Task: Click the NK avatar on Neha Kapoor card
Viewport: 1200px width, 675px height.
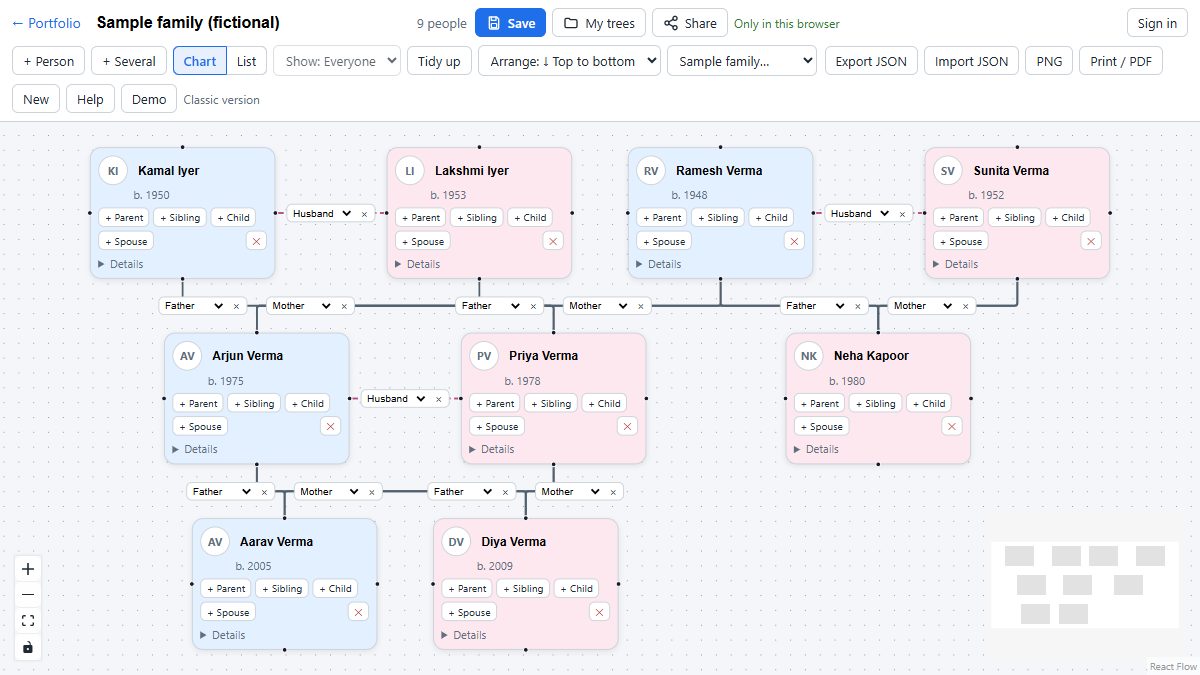Action: 808,356
